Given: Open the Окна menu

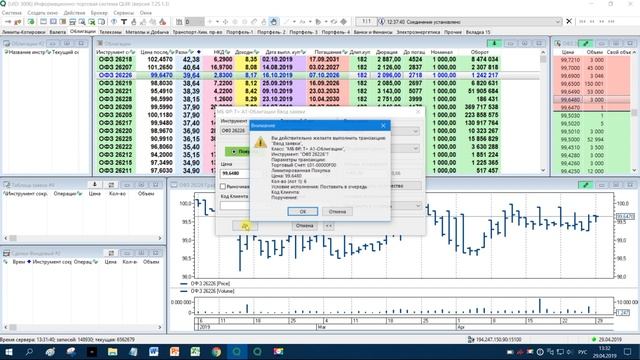Looking at the screenshot, I should (145, 13).
